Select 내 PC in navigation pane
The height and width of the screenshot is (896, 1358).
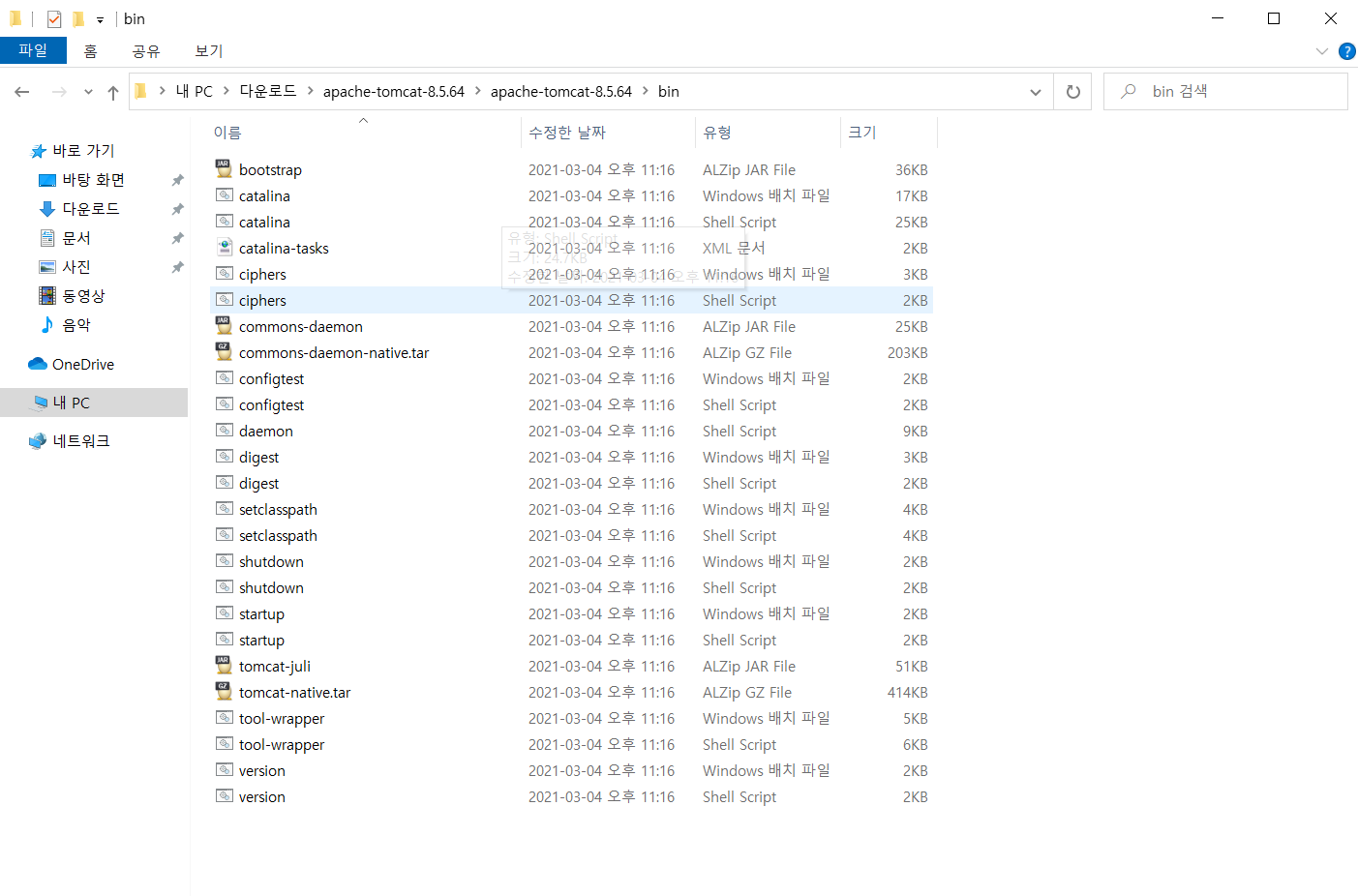pos(94,403)
